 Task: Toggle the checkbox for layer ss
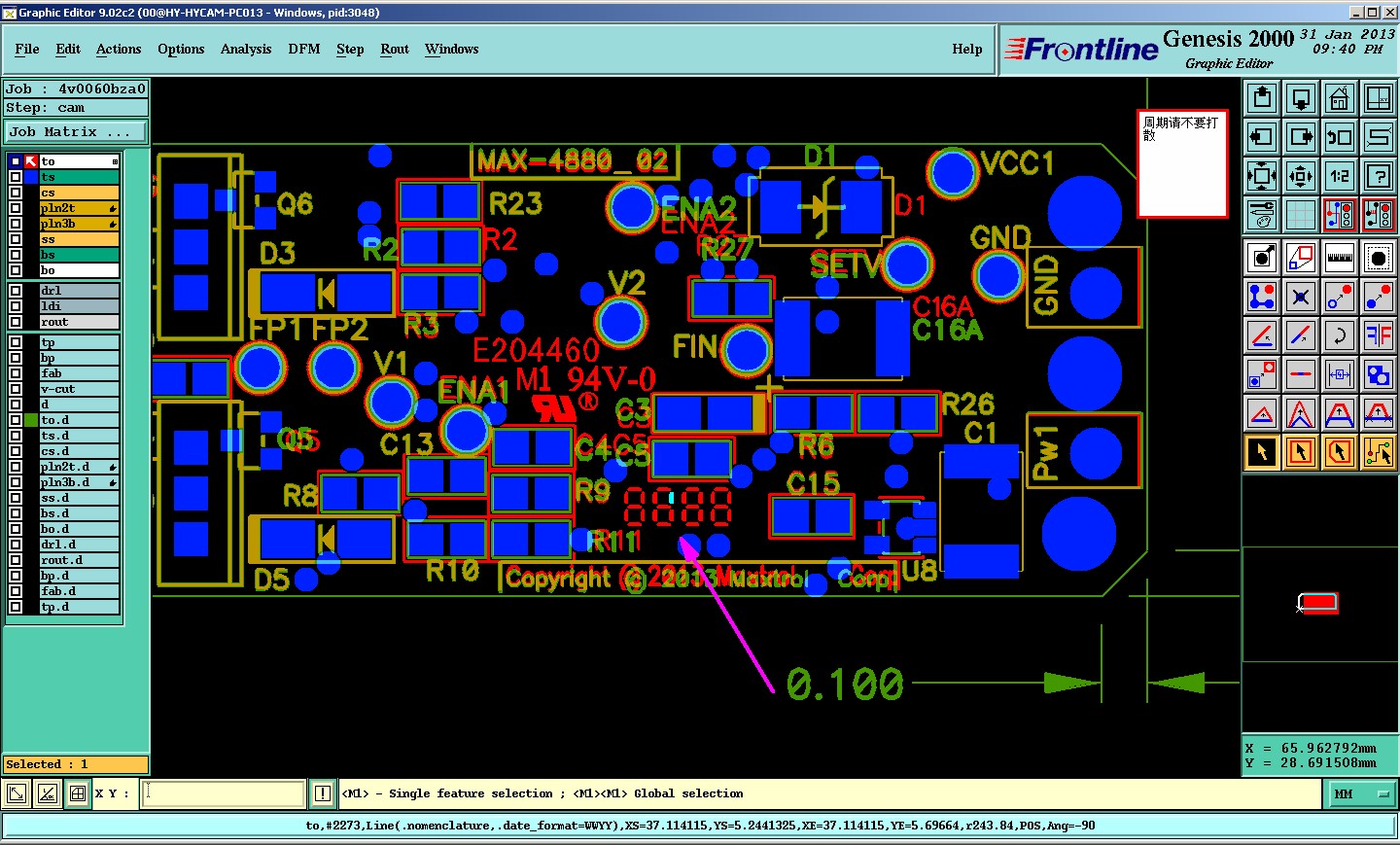coord(15,239)
